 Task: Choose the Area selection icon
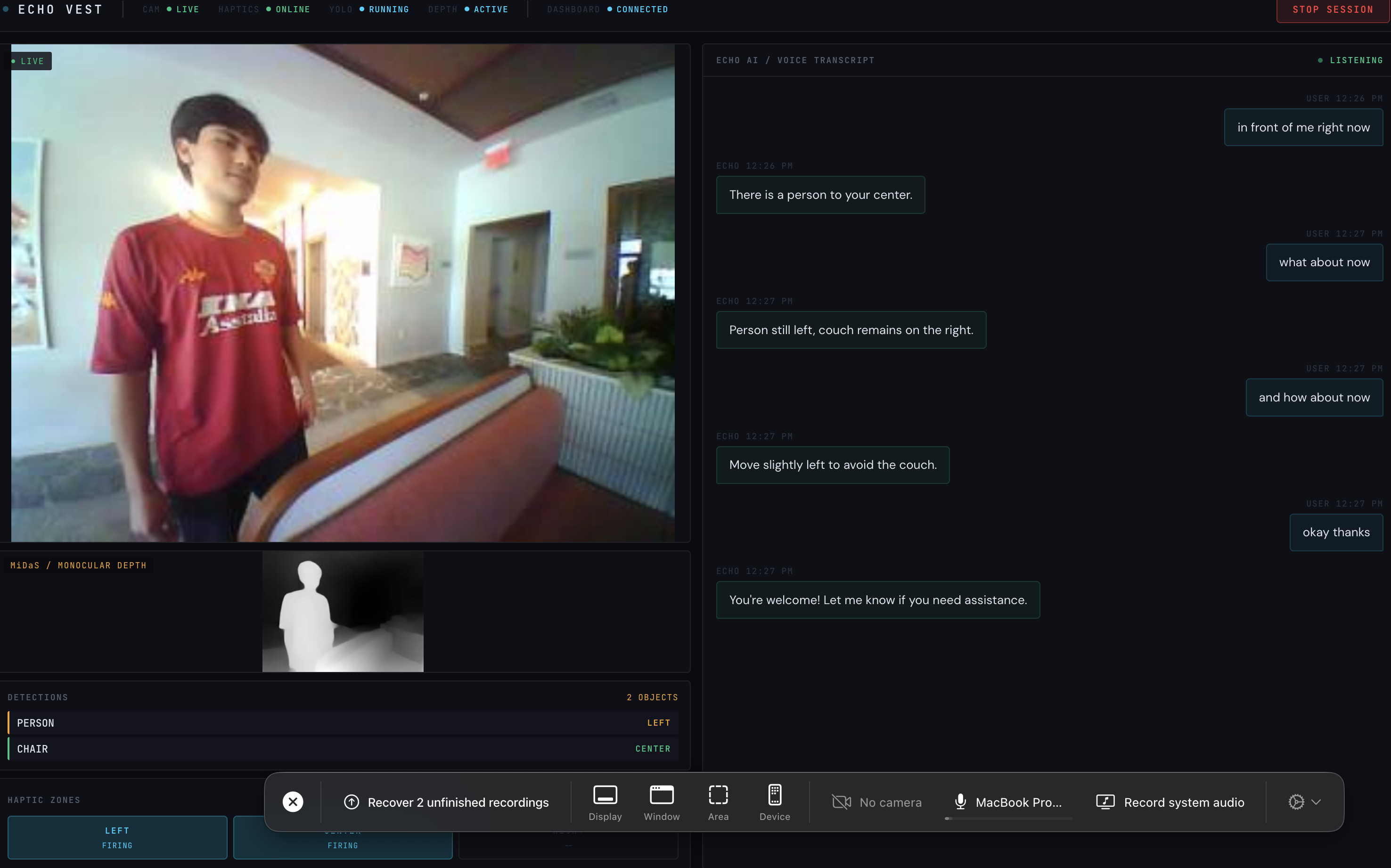click(718, 795)
